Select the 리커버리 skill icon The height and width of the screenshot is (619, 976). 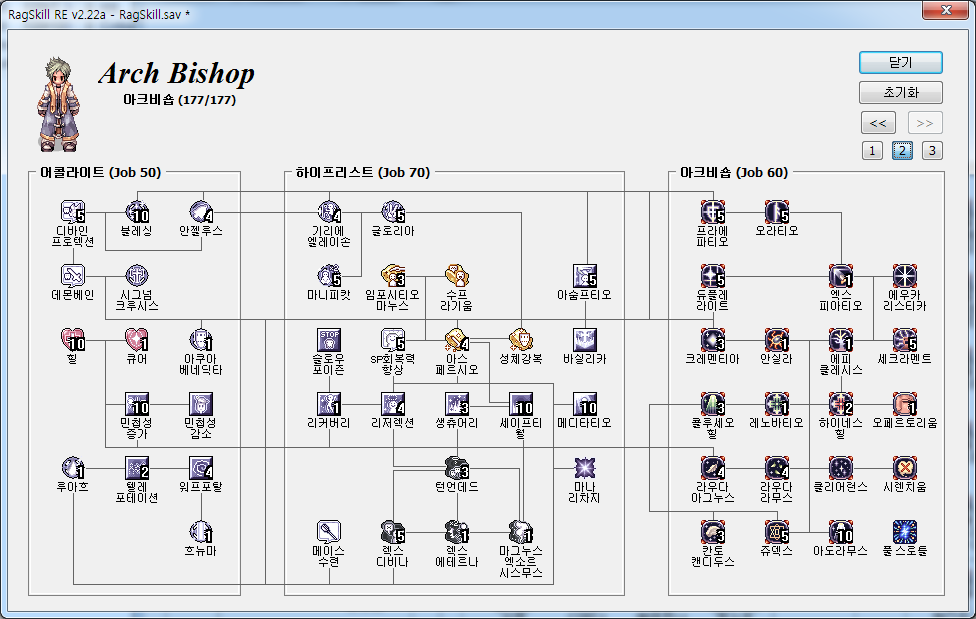(x=329, y=404)
